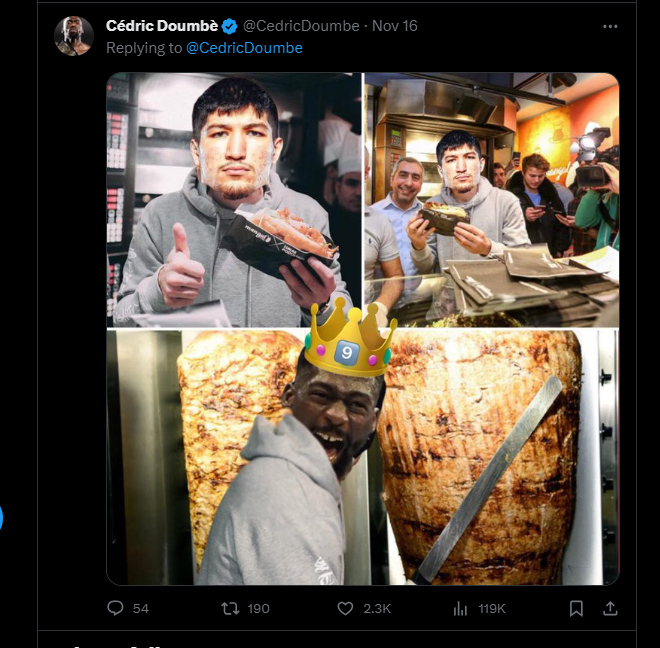The image size is (660, 648).
Task: Like the tweet with the heart icon
Action: 346,608
